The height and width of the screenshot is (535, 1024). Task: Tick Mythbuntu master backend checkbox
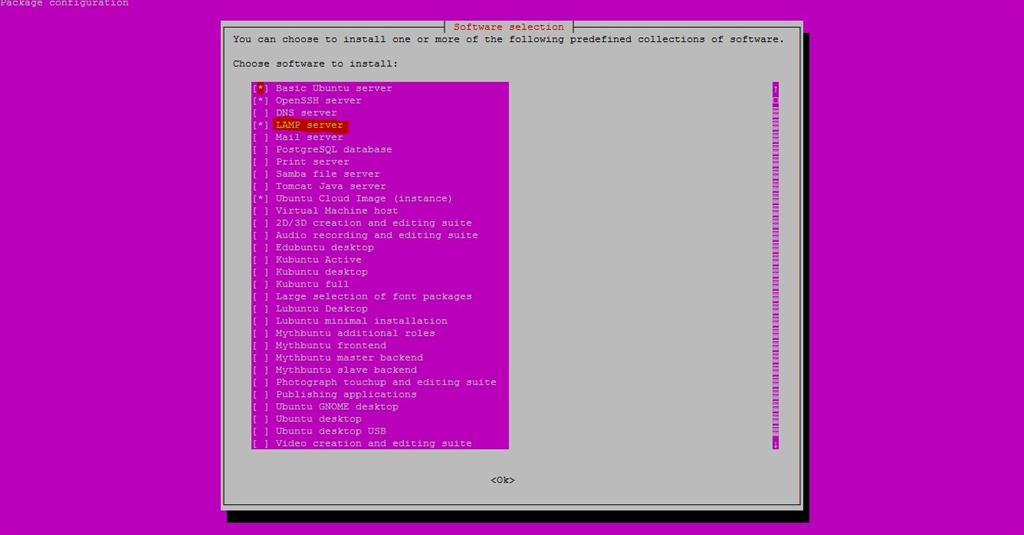(261, 358)
